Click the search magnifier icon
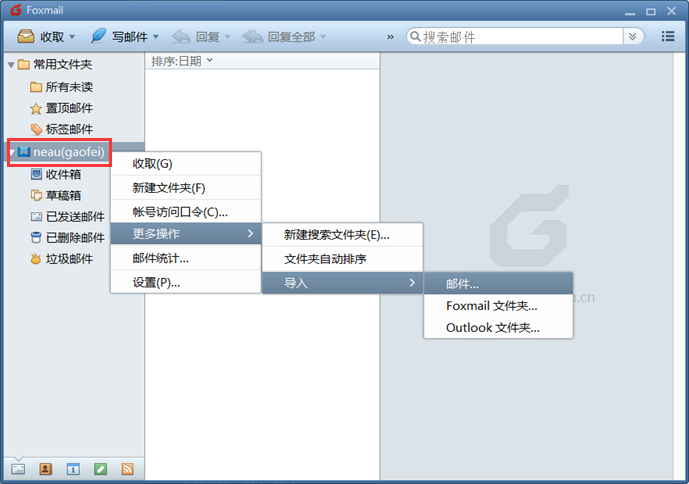689x484 pixels. (414, 36)
